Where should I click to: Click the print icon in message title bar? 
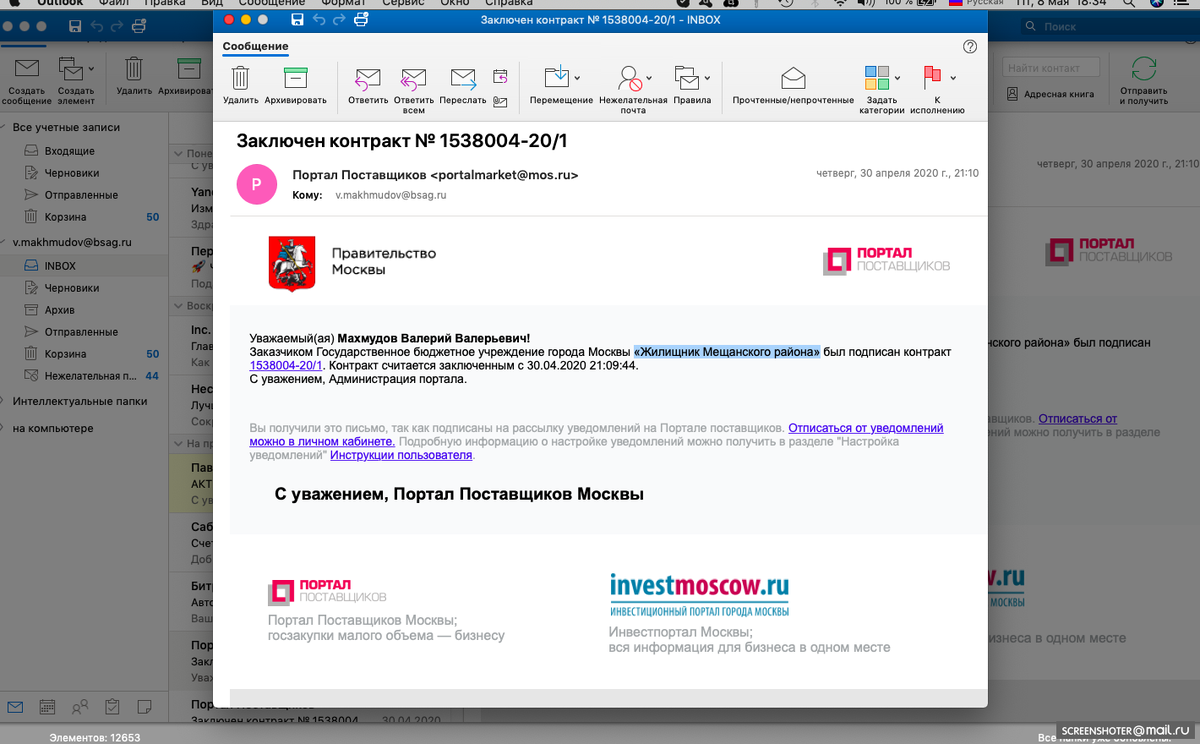pyautogui.click(x=361, y=19)
